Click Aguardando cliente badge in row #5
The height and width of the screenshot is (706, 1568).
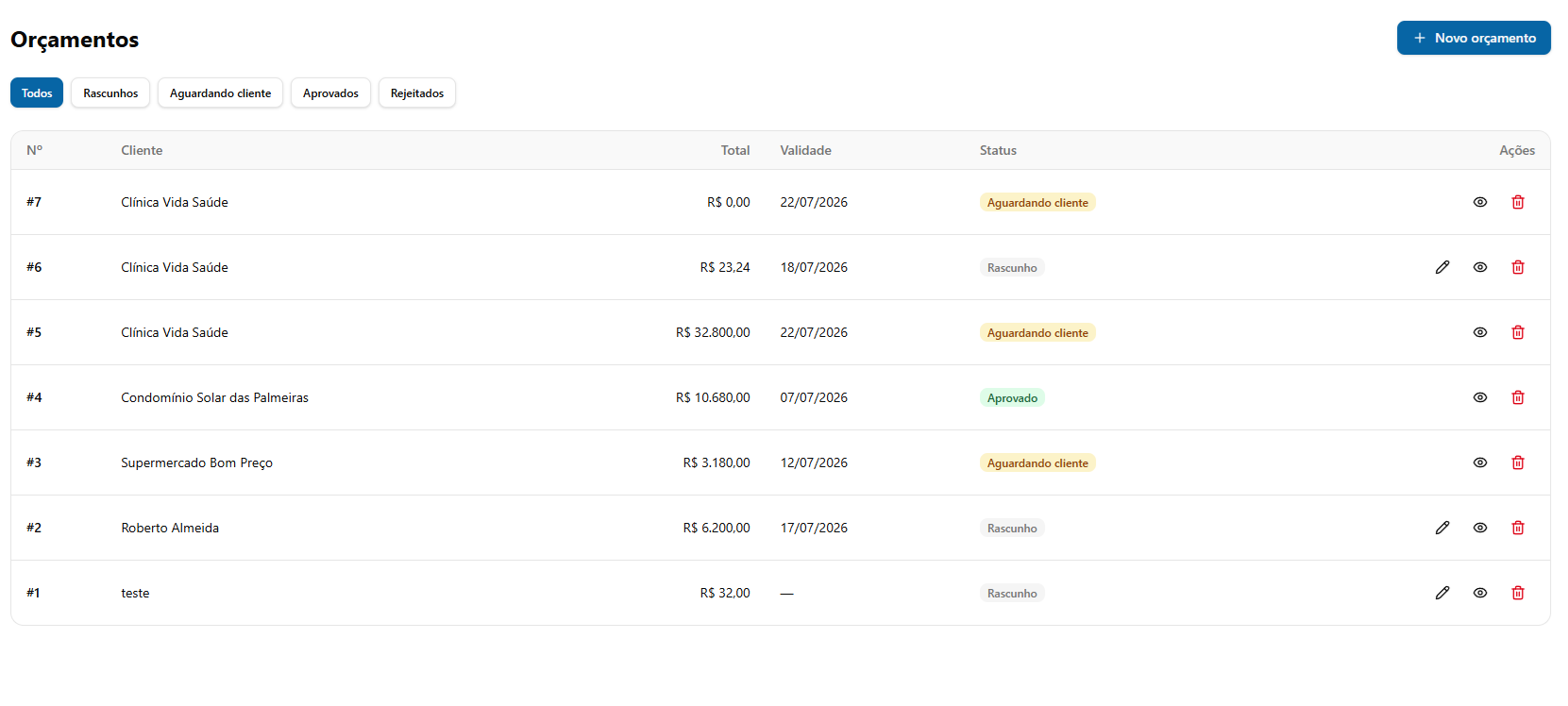[1037, 332]
